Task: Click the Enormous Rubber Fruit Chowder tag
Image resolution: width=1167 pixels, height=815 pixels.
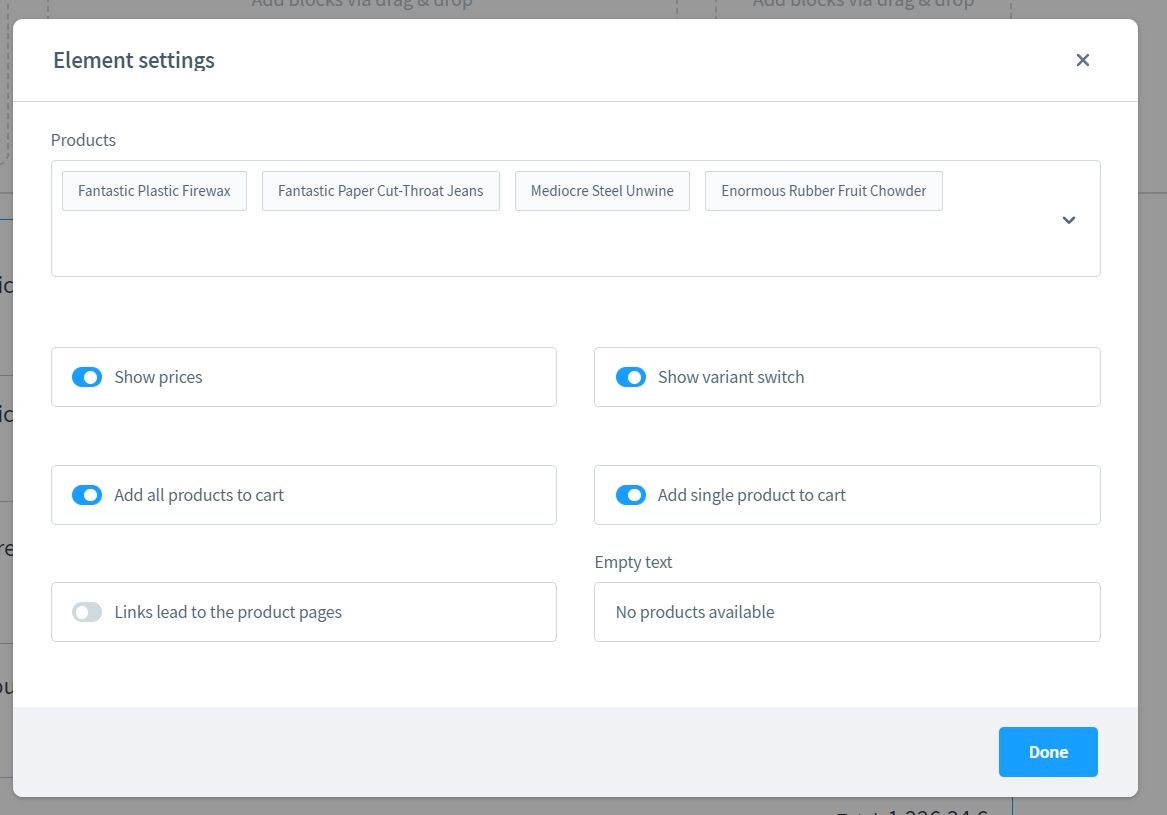Action: (x=823, y=191)
